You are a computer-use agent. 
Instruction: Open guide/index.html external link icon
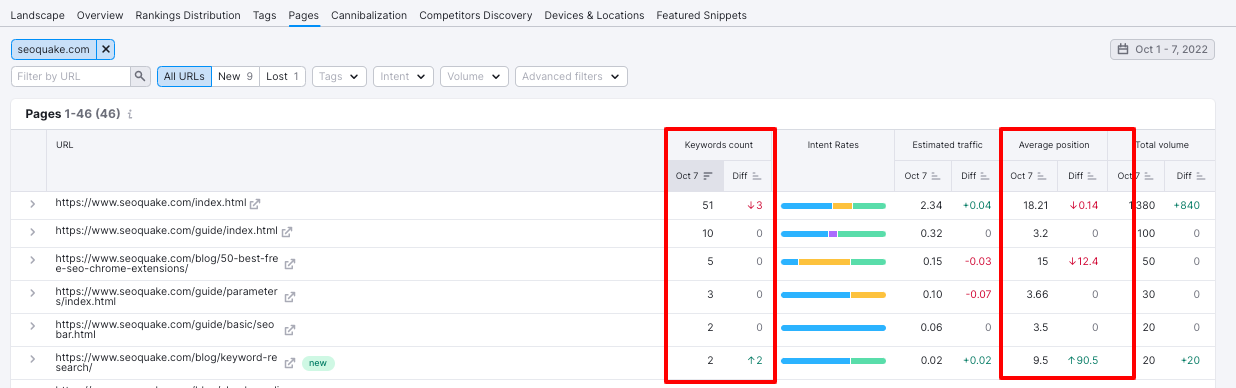287,232
